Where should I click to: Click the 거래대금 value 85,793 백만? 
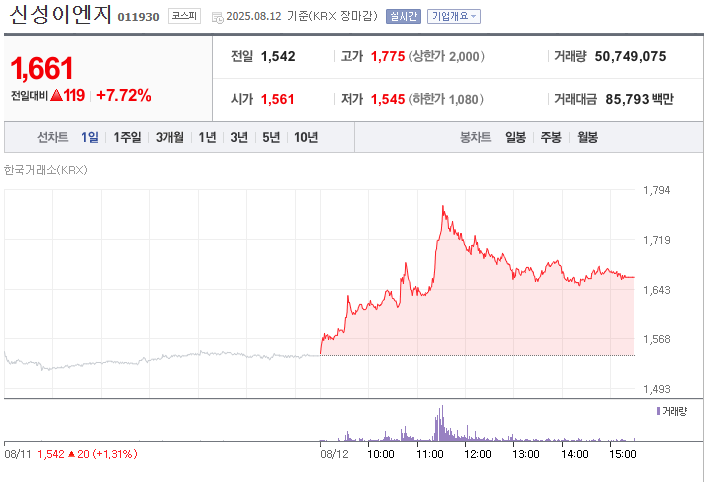pos(639,99)
